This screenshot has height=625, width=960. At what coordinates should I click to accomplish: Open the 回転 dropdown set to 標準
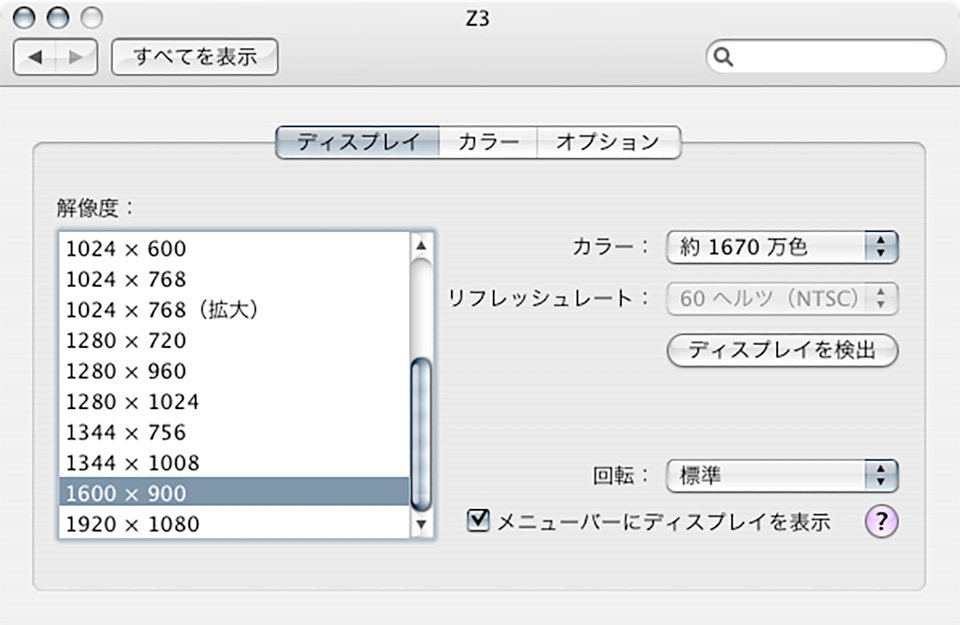782,476
